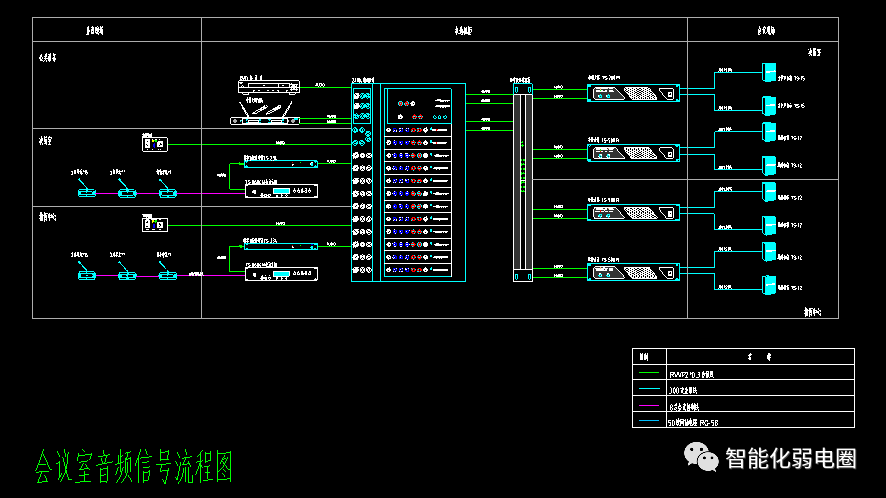Screen dimensions: 886x498
Task: Click the wall panel symbol in the bottom room row
Action: point(154,224)
